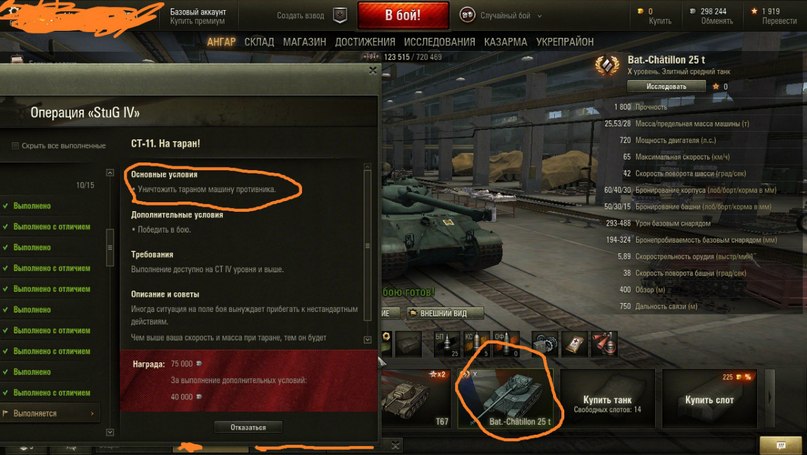Open the chat channel icon button
Image resolution: width=807 pixels, height=455 pixels.
point(780,445)
